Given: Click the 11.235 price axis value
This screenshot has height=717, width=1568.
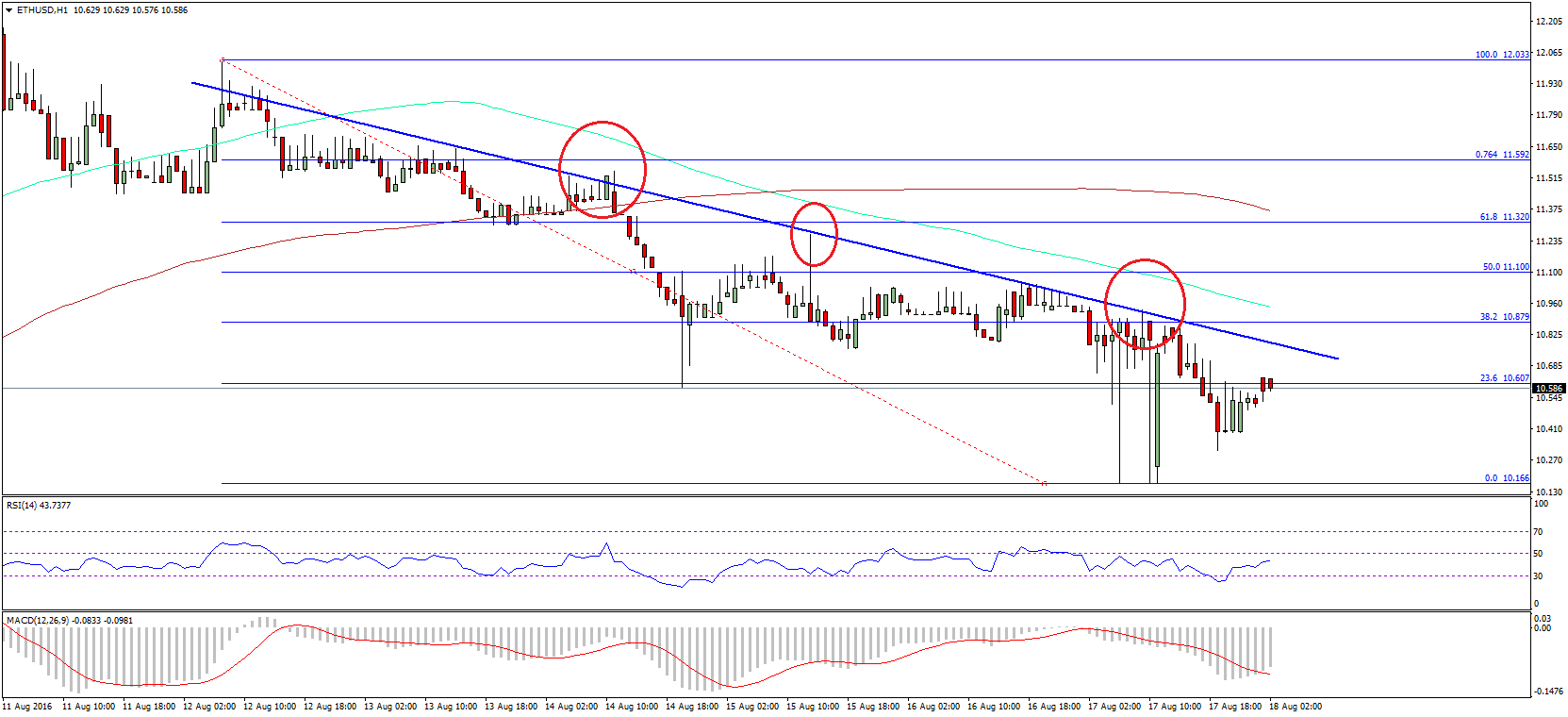Looking at the screenshot, I should point(1549,242).
